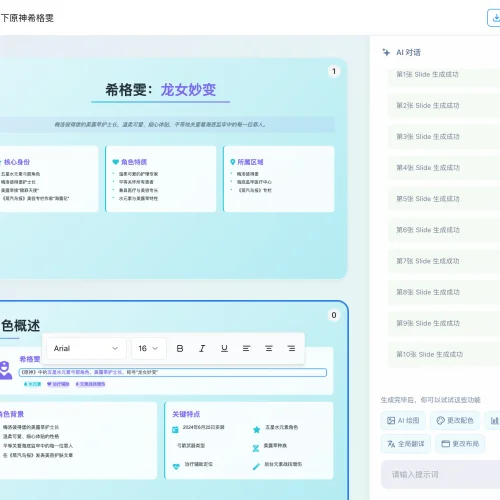Select the 第6张 Slide 生成成功 message

click(444, 230)
